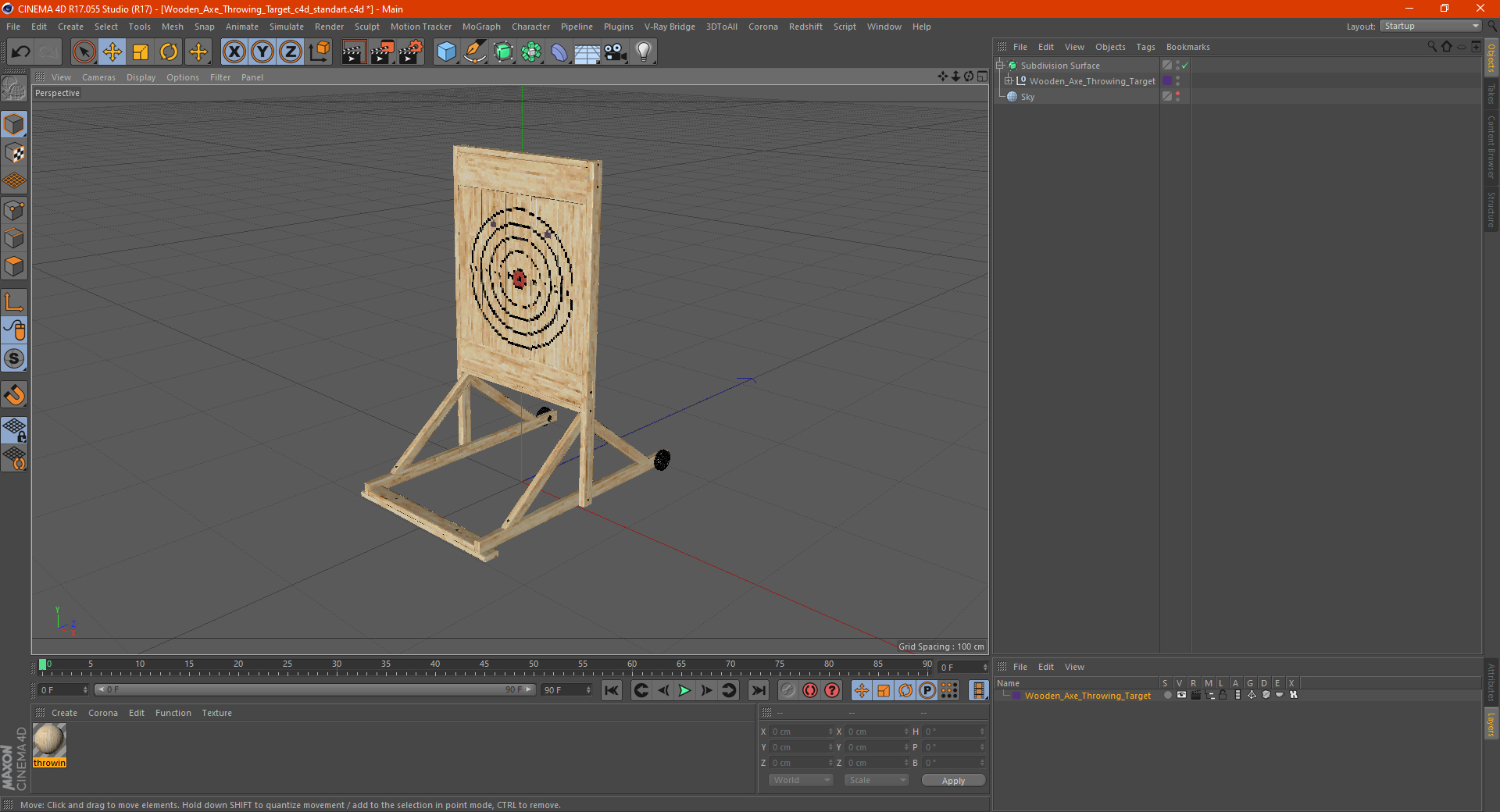Viewport: 1500px width, 812px height.
Task: Open the Structure side tab
Action: [x=1491, y=209]
